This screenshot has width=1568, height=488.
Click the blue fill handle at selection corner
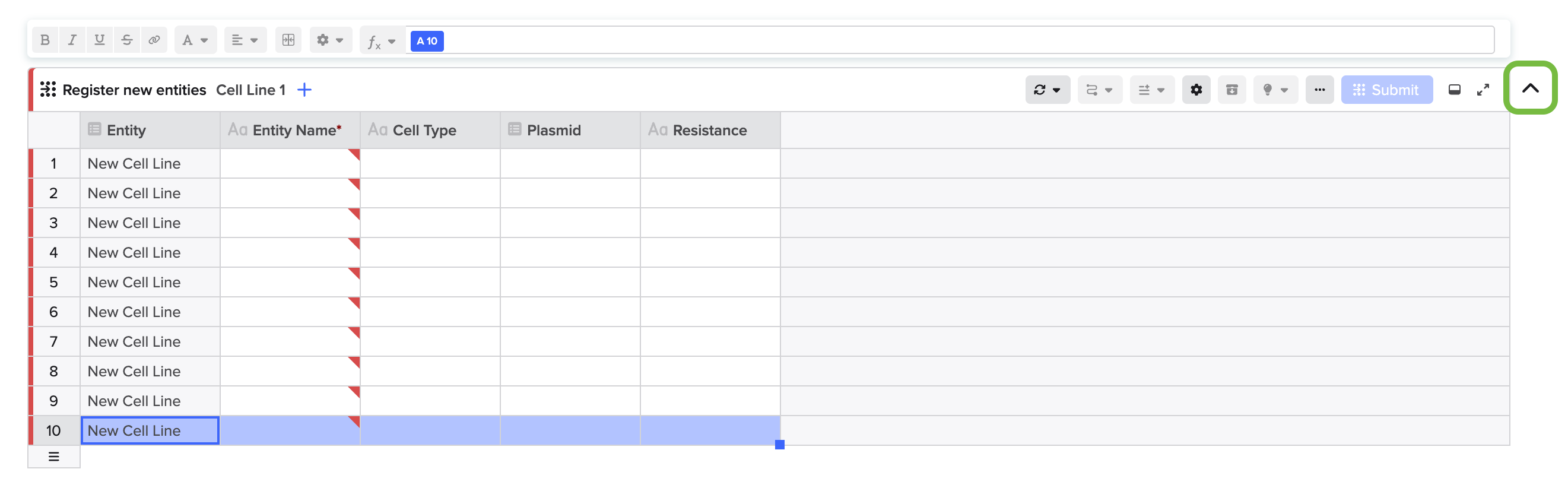click(x=779, y=445)
